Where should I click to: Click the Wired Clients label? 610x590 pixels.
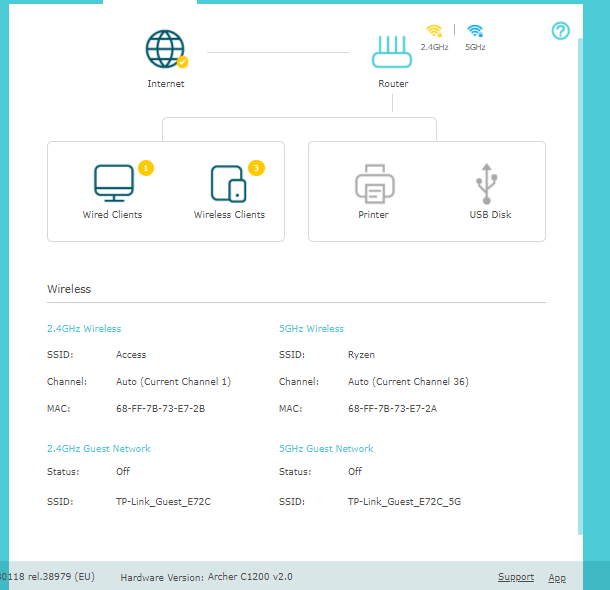(112, 215)
